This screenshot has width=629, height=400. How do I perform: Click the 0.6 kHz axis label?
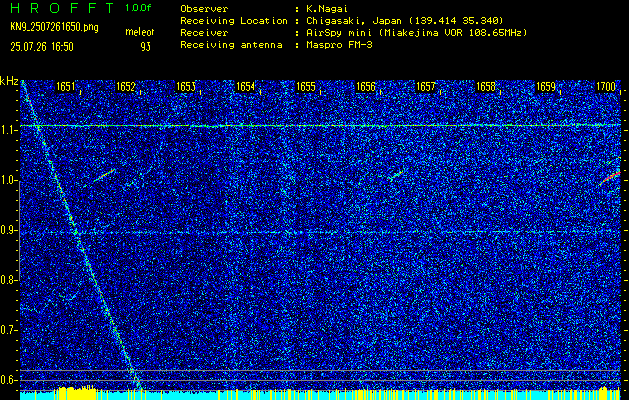tap(8, 380)
